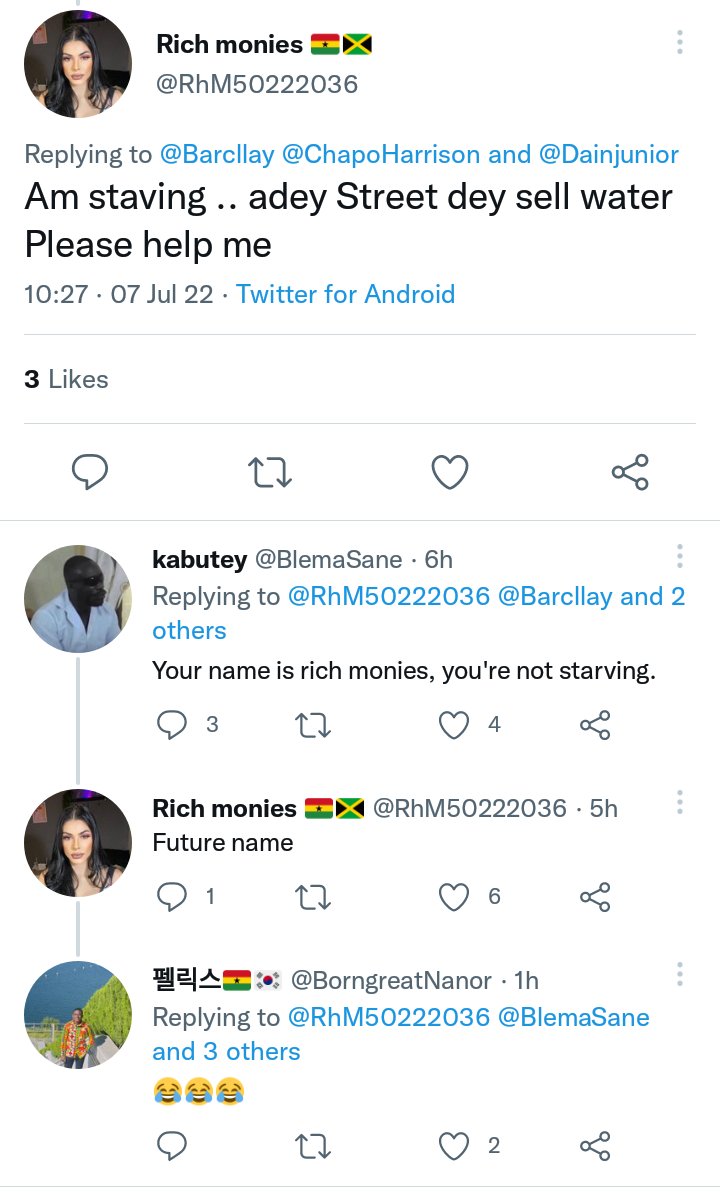Share BorngreatNanor's emoji reply

coord(595,1146)
